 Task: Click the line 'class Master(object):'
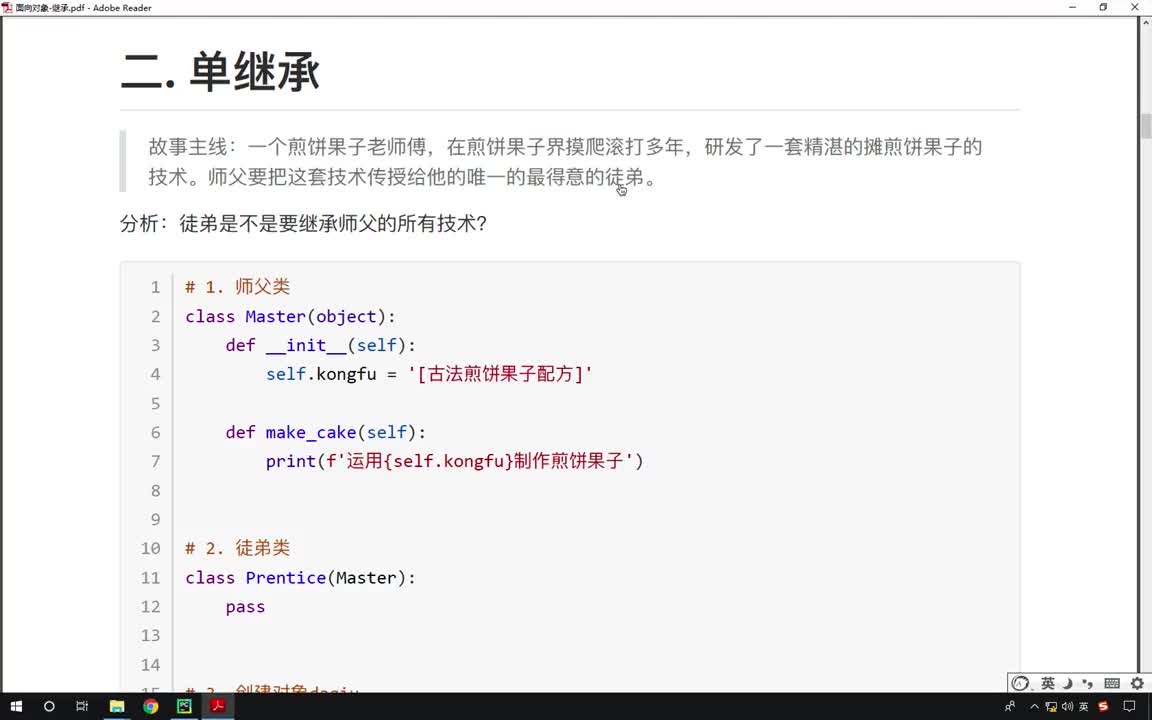point(290,317)
